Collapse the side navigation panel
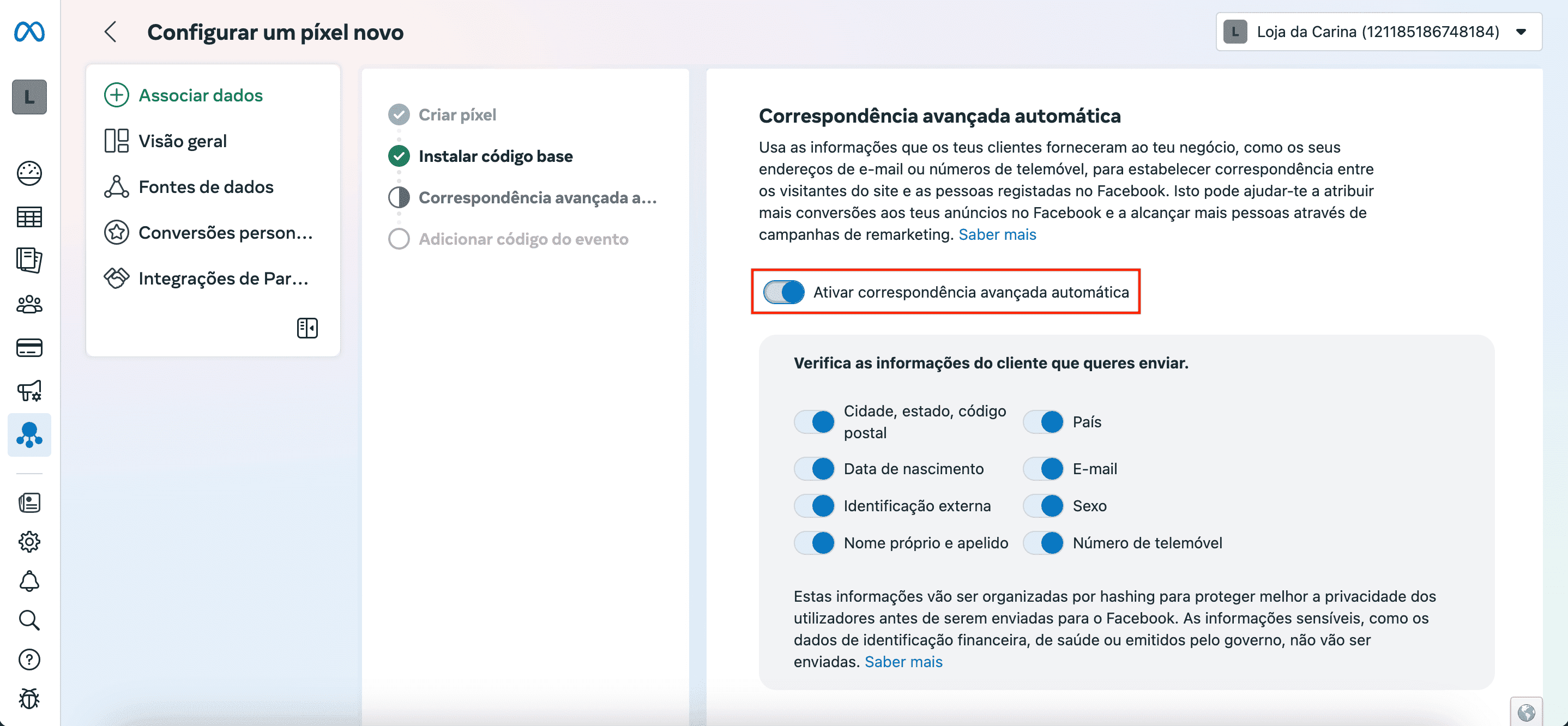 click(307, 328)
